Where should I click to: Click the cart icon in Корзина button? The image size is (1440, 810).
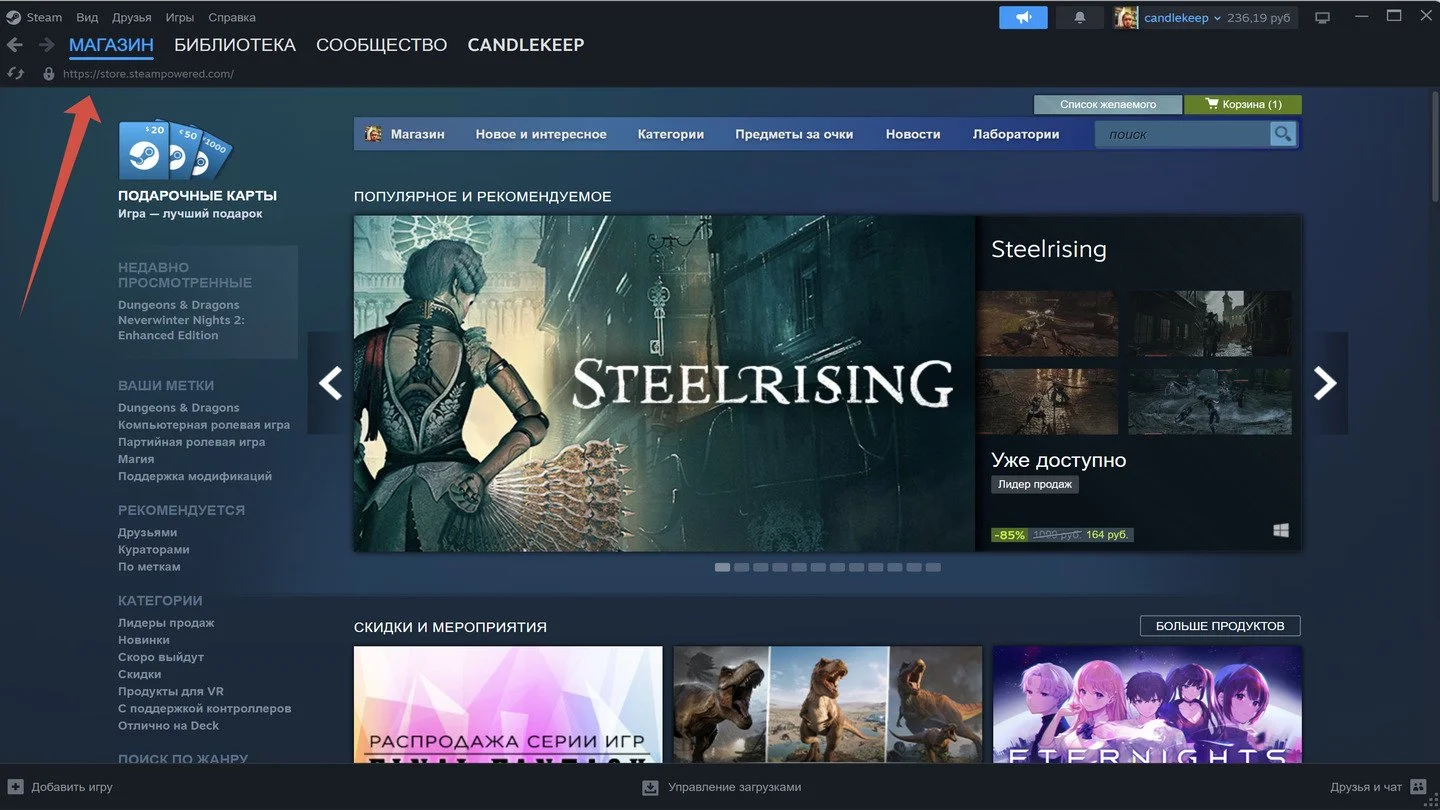point(1212,104)
